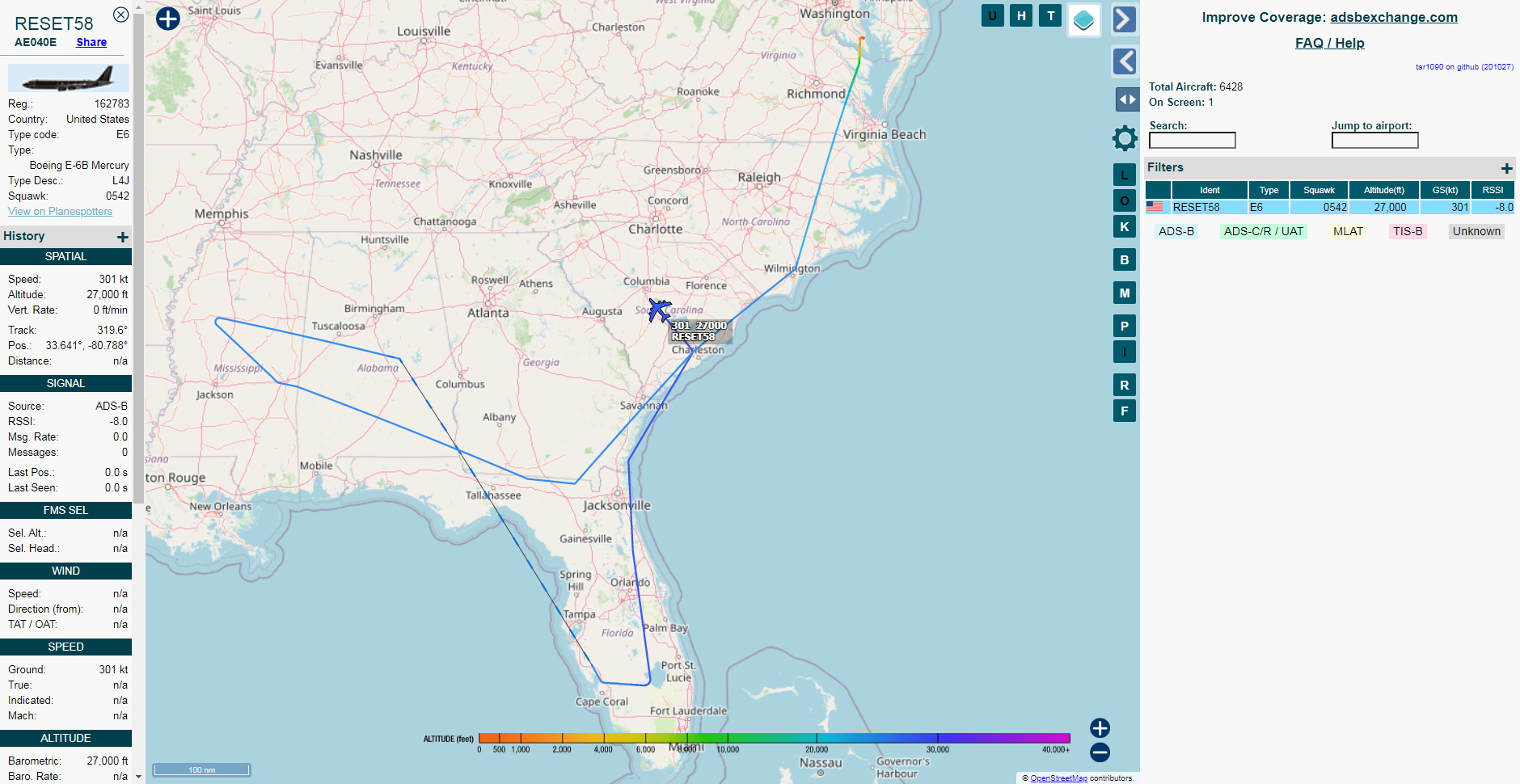The height and width of the screenshot is (784, 1520).
Task: Toggle the L map button
Action: pyautogui.click(x=1124, y=175)
